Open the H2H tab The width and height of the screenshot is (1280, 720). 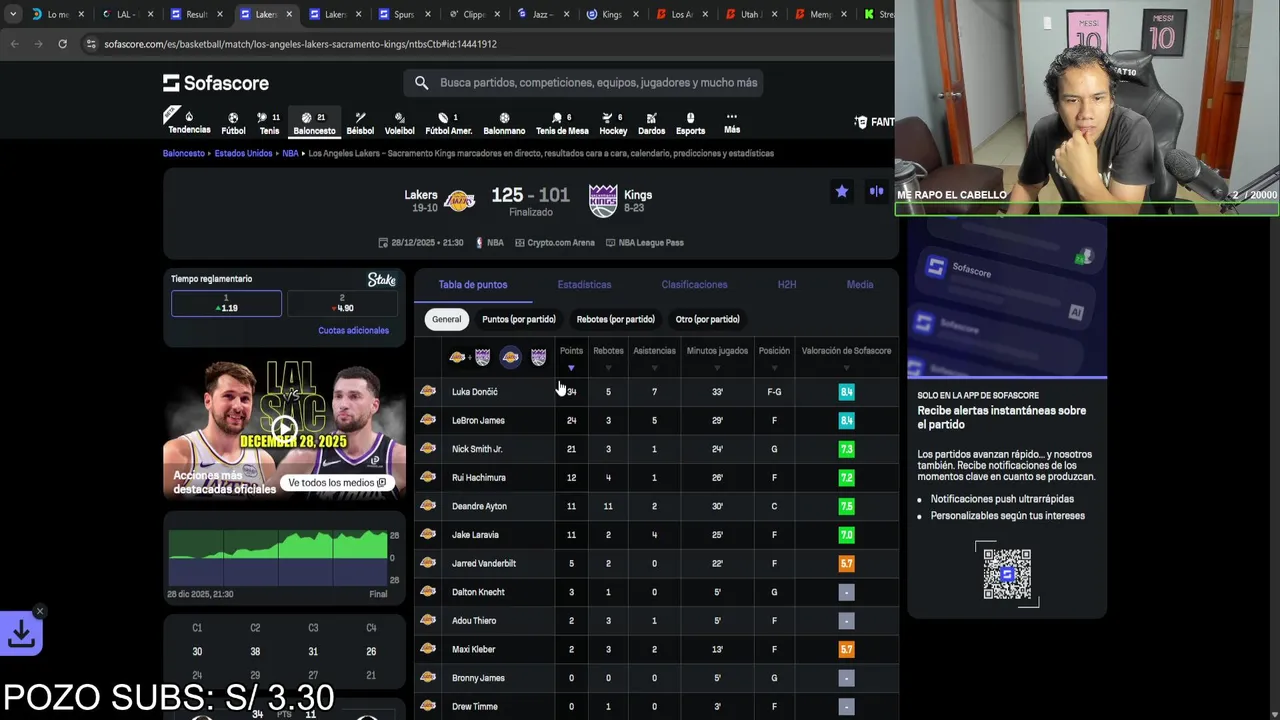point(787,285)
